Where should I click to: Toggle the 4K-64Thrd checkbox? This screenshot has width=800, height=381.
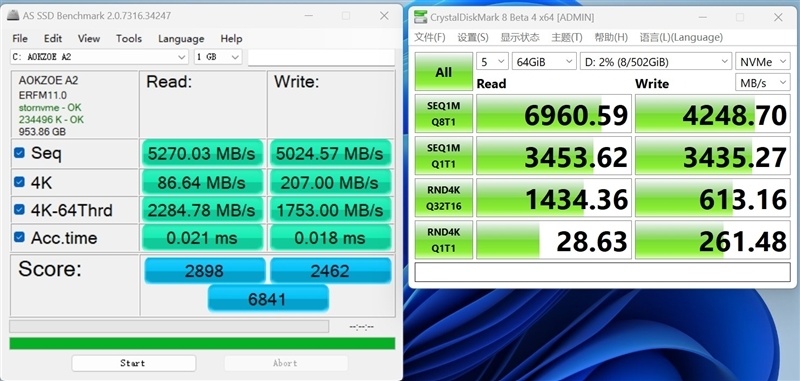click(19, 209)
